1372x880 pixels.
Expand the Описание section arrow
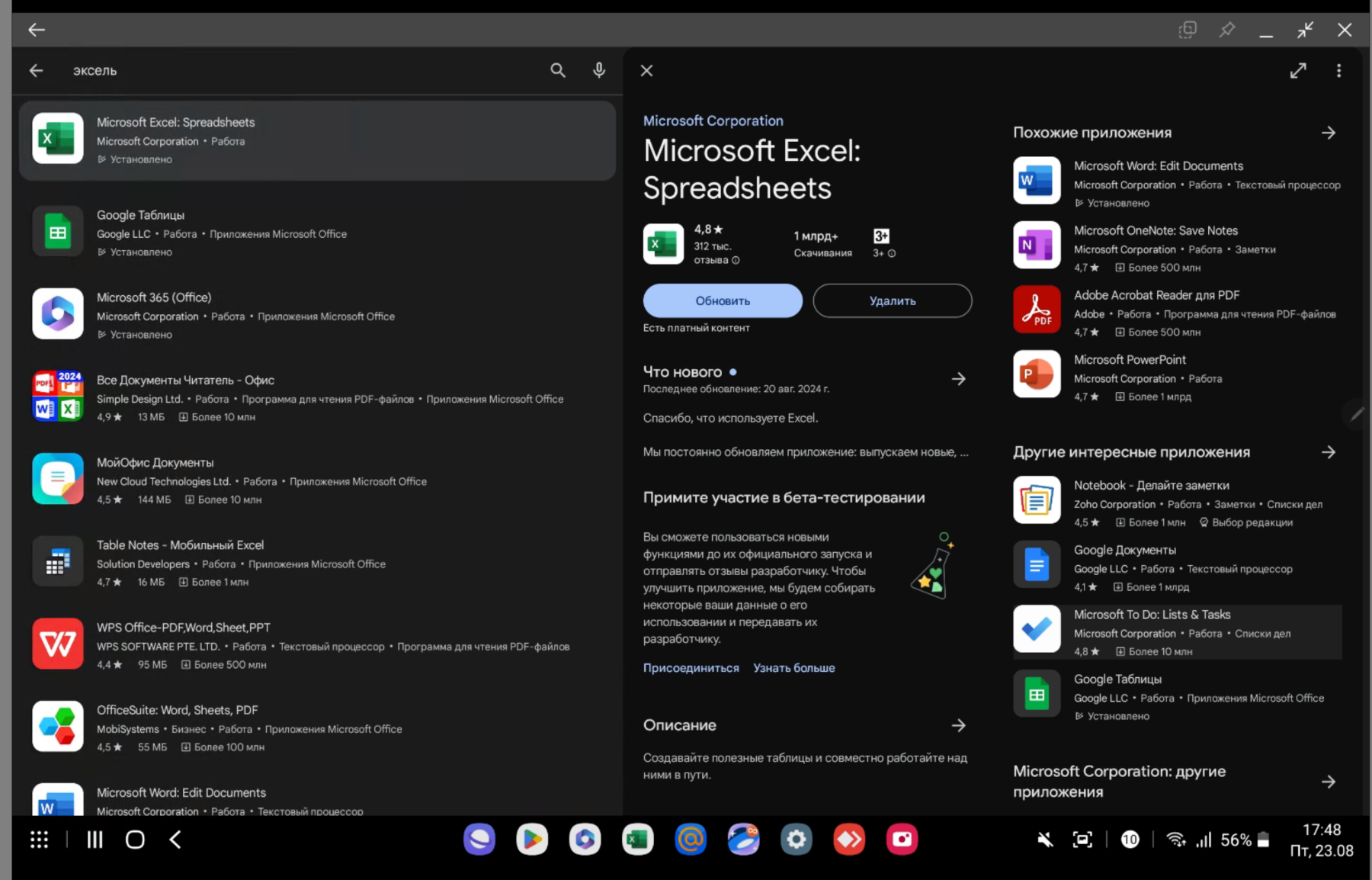click(958, 725)
